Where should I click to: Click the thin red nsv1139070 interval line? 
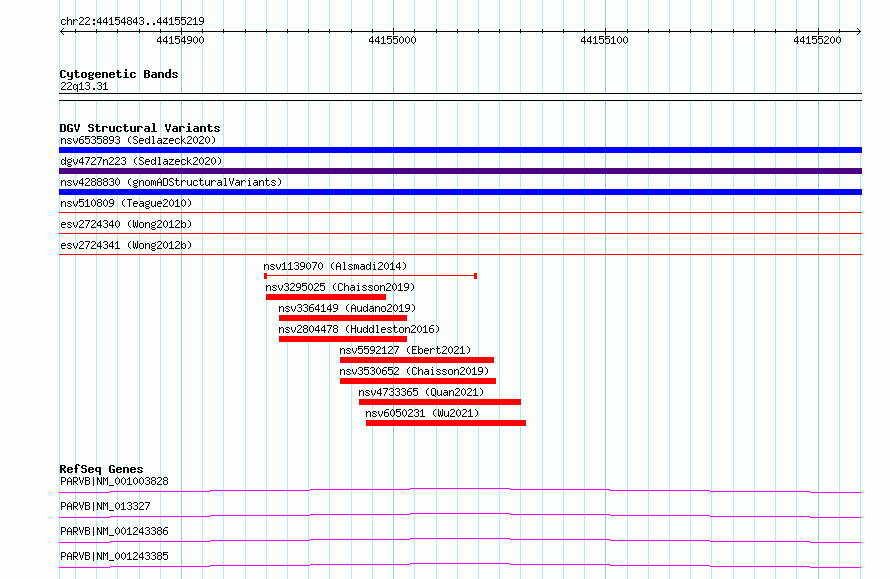[370, 276]
